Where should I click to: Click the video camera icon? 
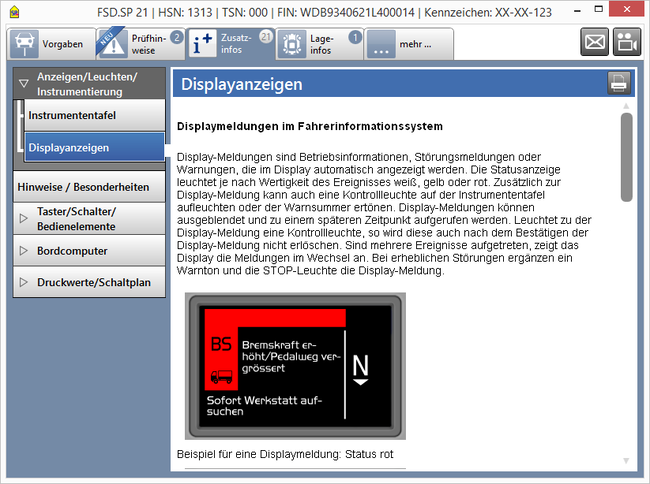click(627, 42)
